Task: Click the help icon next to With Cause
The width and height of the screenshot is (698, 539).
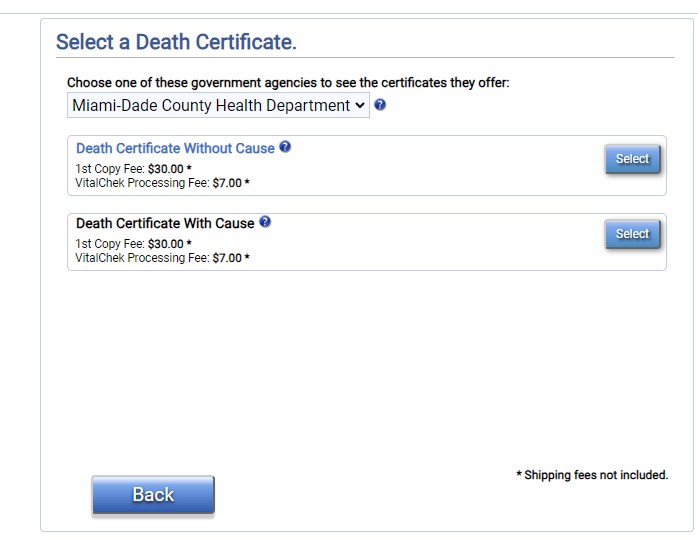Action: pos(265,222)
